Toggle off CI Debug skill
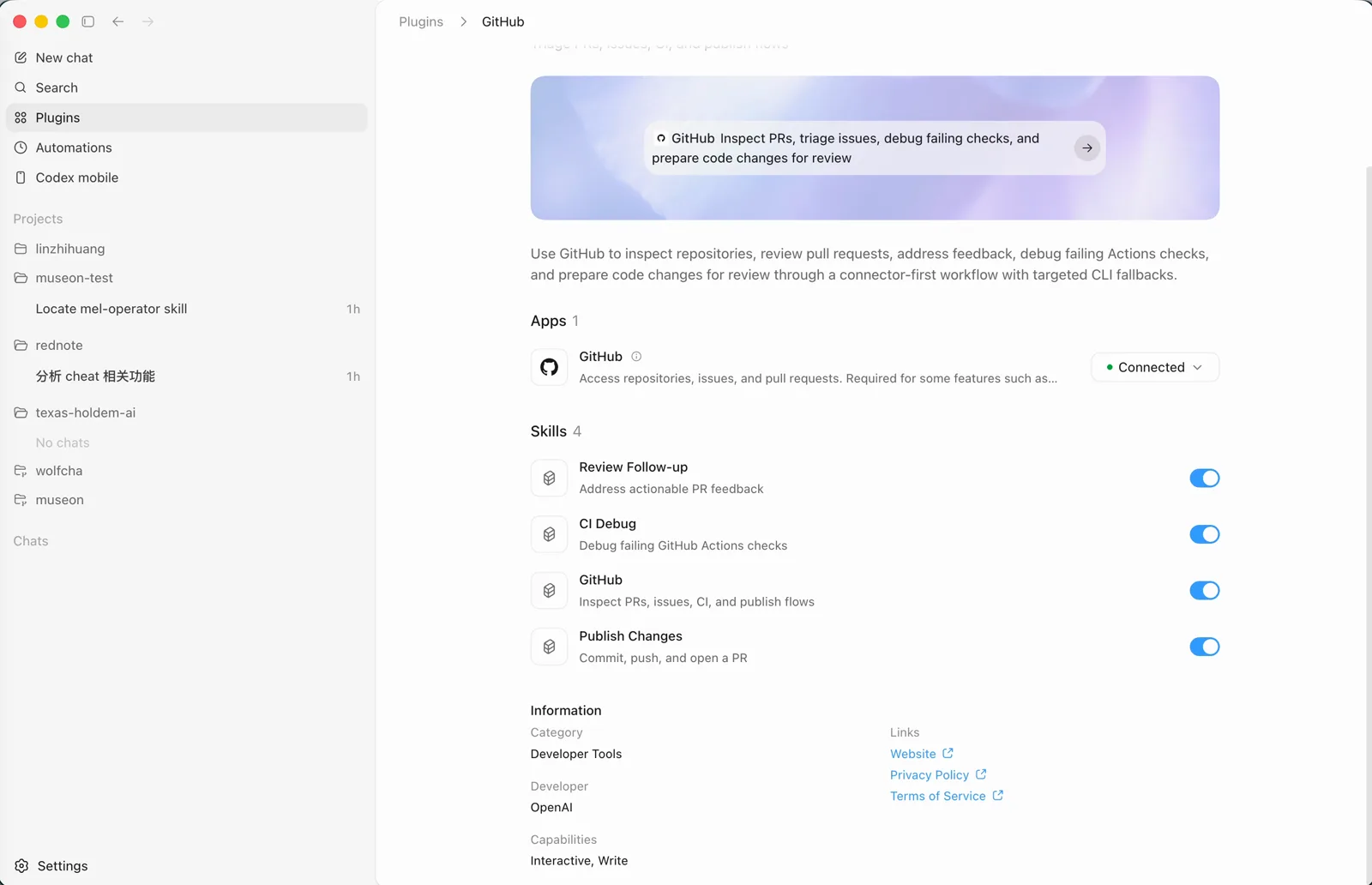The image size is (1372, 885). pos(1204,534)
